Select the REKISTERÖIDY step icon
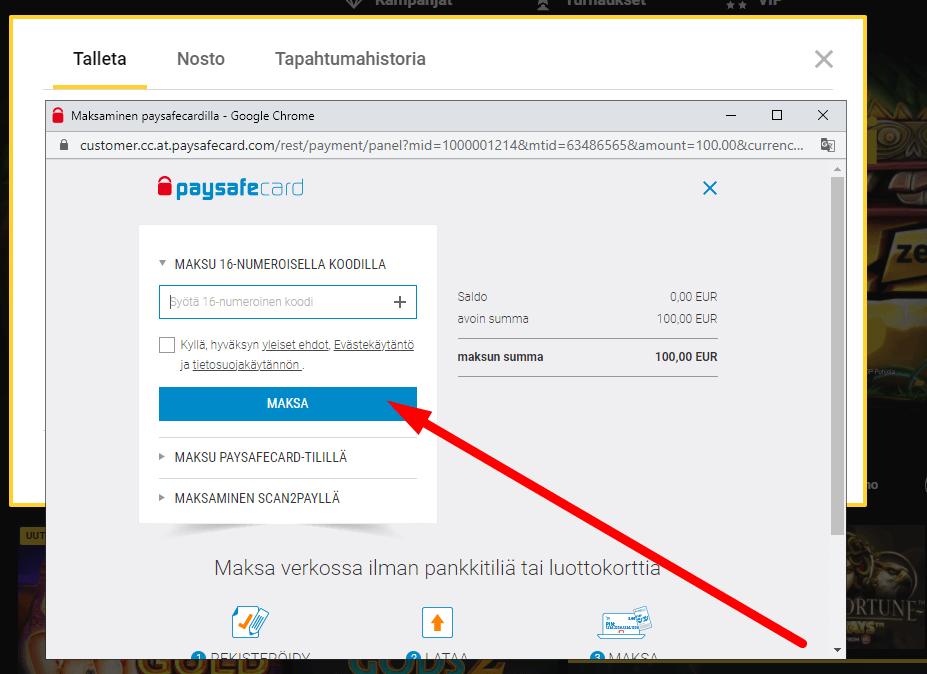This screenshot has width=927, height=674. [249, 621]
